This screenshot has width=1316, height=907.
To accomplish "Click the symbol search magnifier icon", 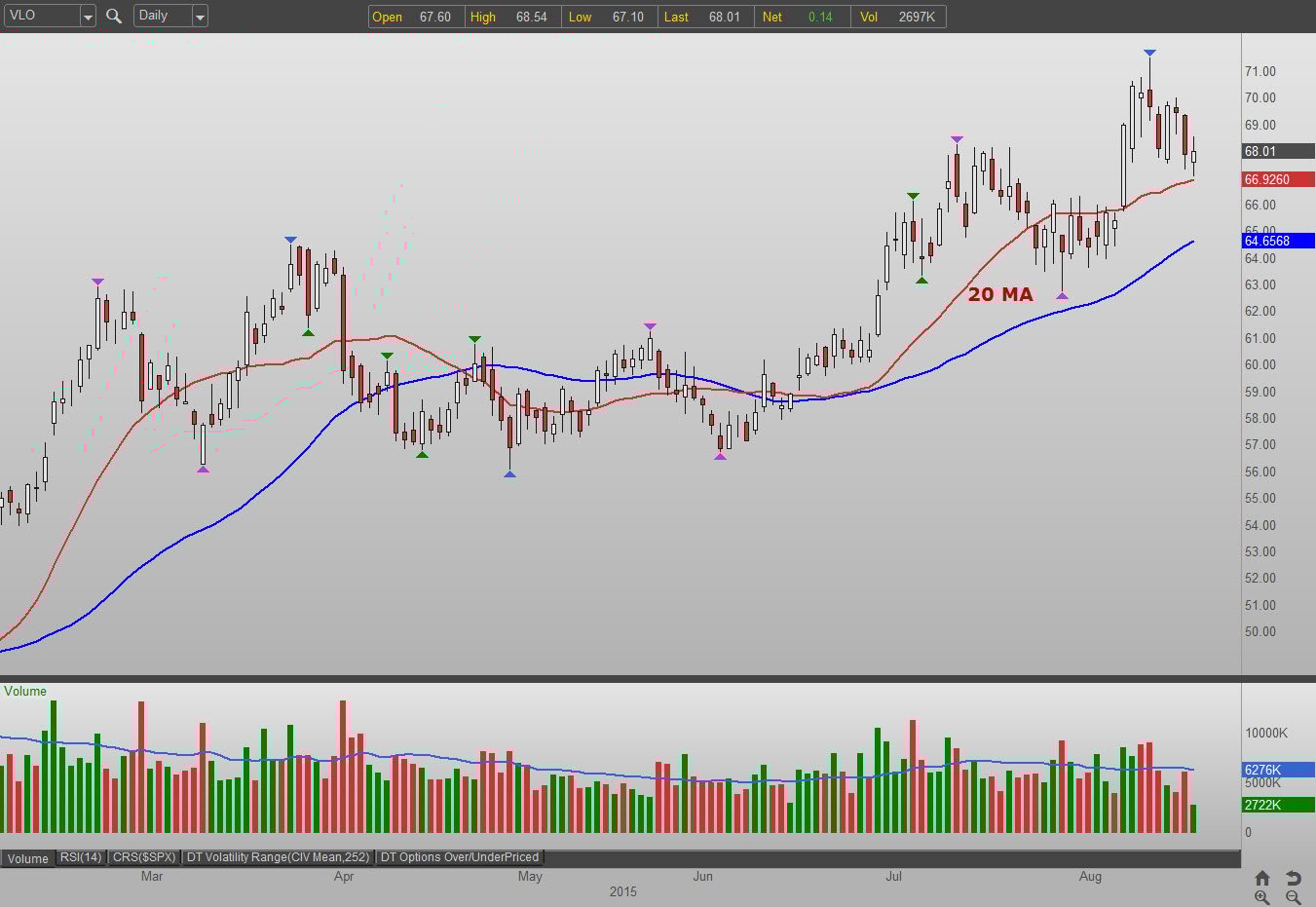I will 114,17.
